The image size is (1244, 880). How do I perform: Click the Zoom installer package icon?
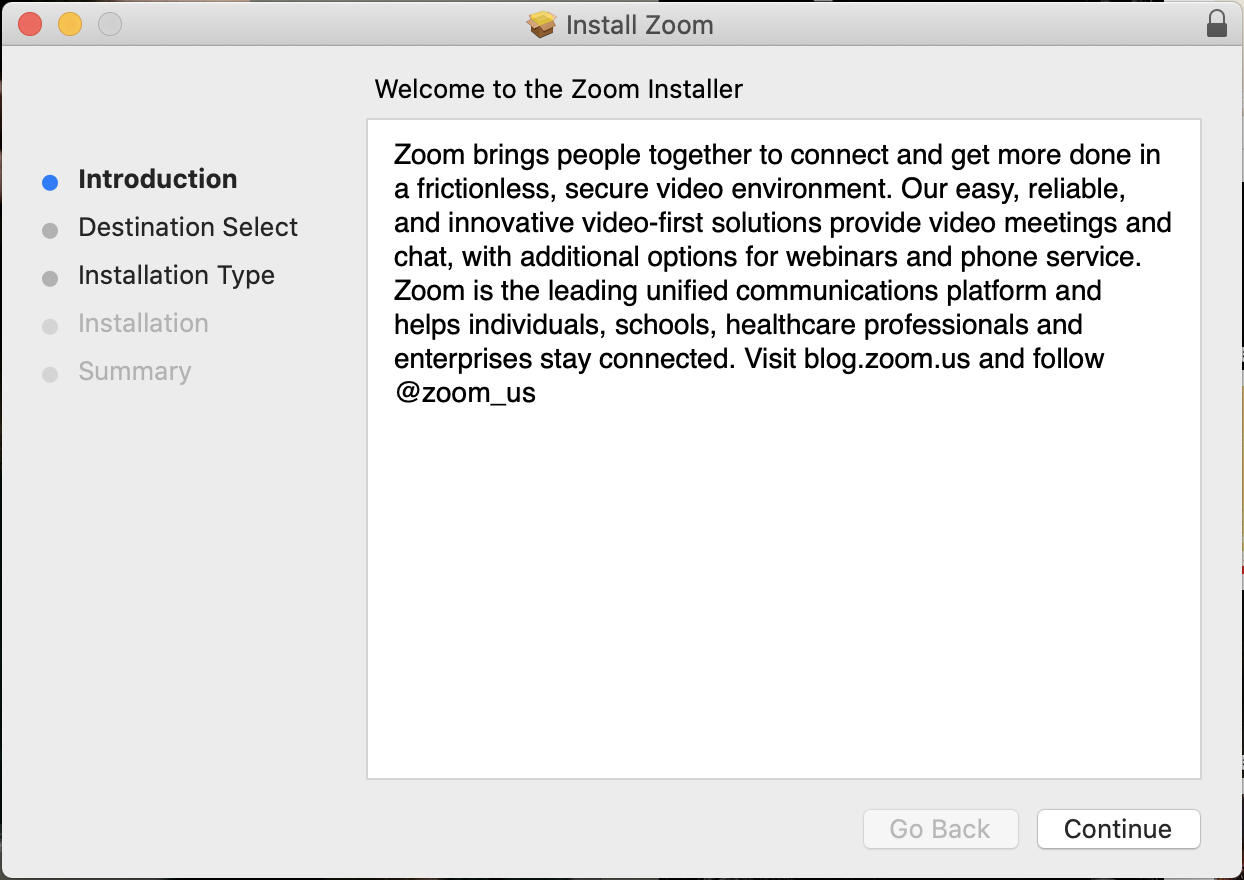pyautogui.click(x=541, y=24)
